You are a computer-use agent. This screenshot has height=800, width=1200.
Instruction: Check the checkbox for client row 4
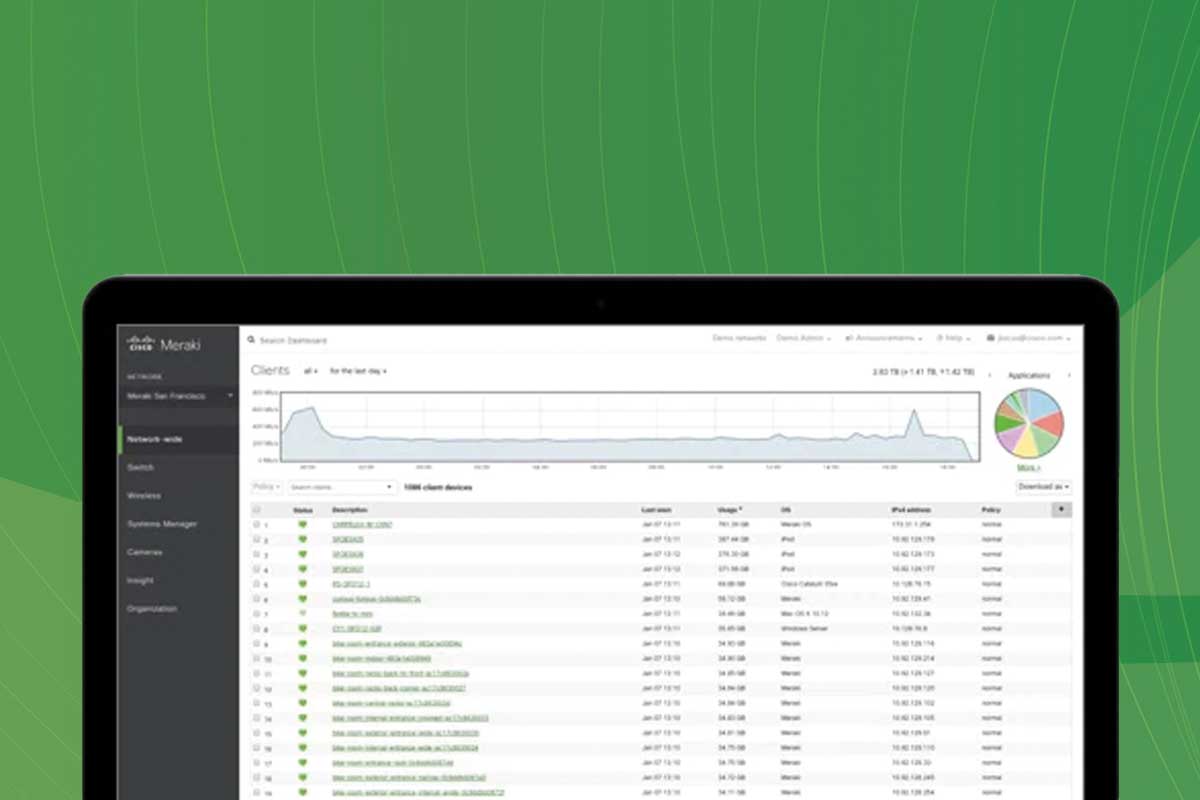tap(257, 569)
